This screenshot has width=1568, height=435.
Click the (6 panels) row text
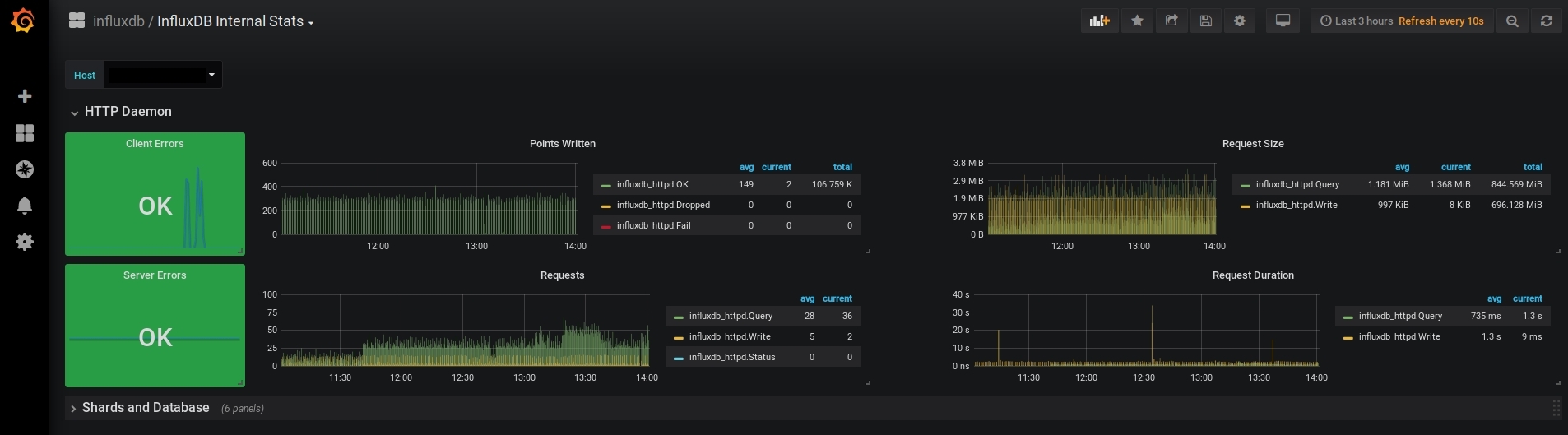[243, 409]
